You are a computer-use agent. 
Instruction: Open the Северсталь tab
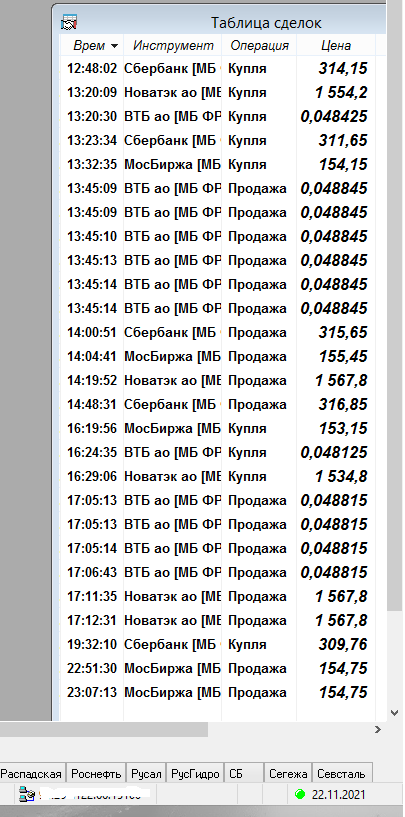coord(342,774)
